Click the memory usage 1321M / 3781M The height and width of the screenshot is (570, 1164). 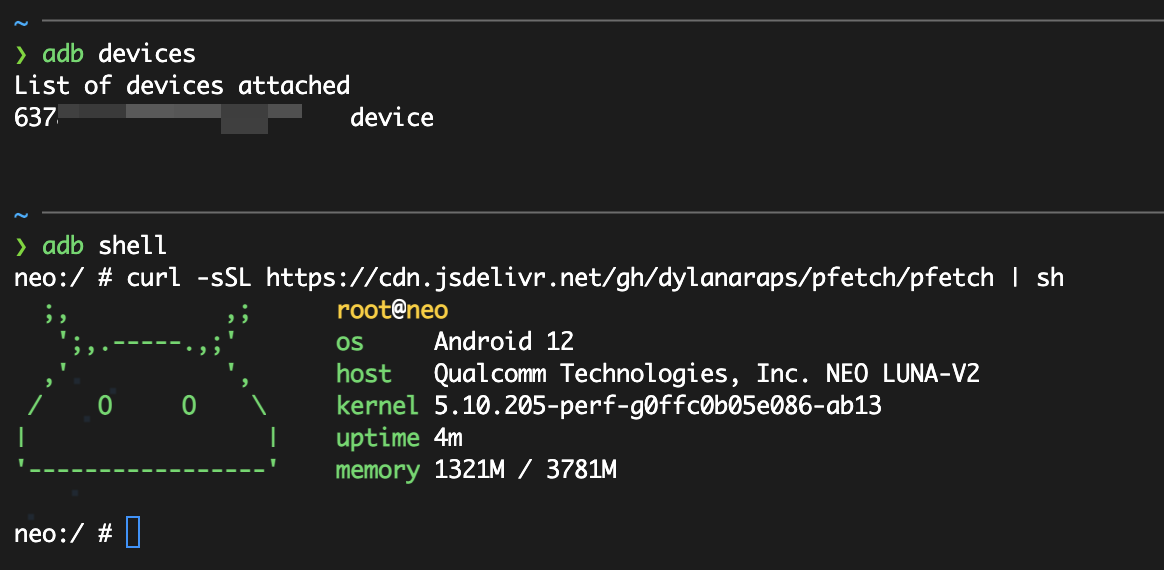(x=525, y=470)
